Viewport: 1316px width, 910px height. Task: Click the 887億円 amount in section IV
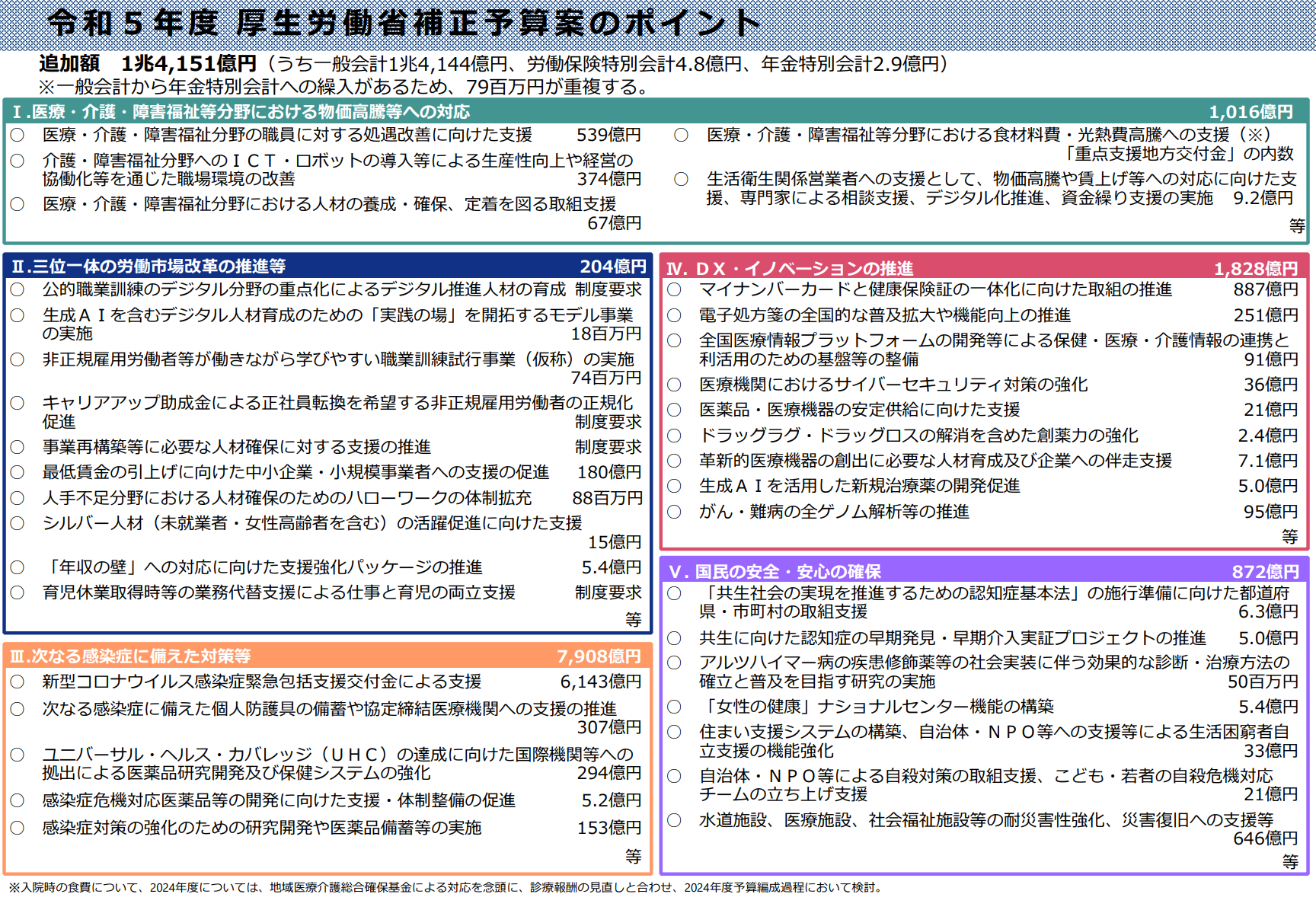tap(1266, 290)
